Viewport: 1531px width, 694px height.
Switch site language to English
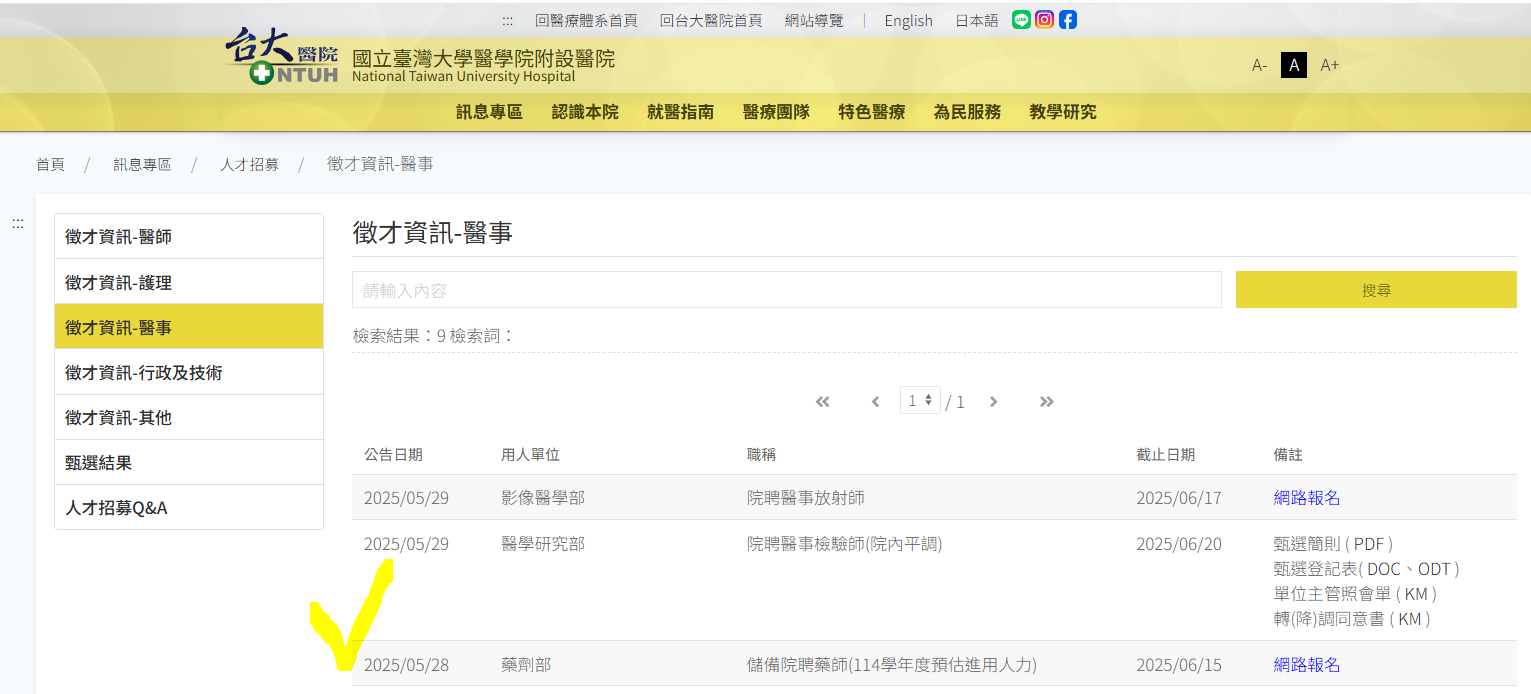[908, 21]
